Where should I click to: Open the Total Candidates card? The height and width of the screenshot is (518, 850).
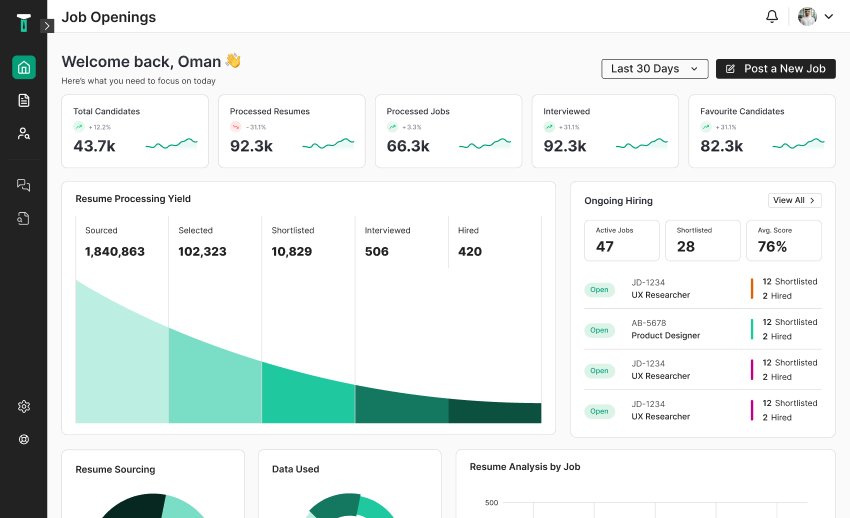pyautogui.click(x=135, y=131)
